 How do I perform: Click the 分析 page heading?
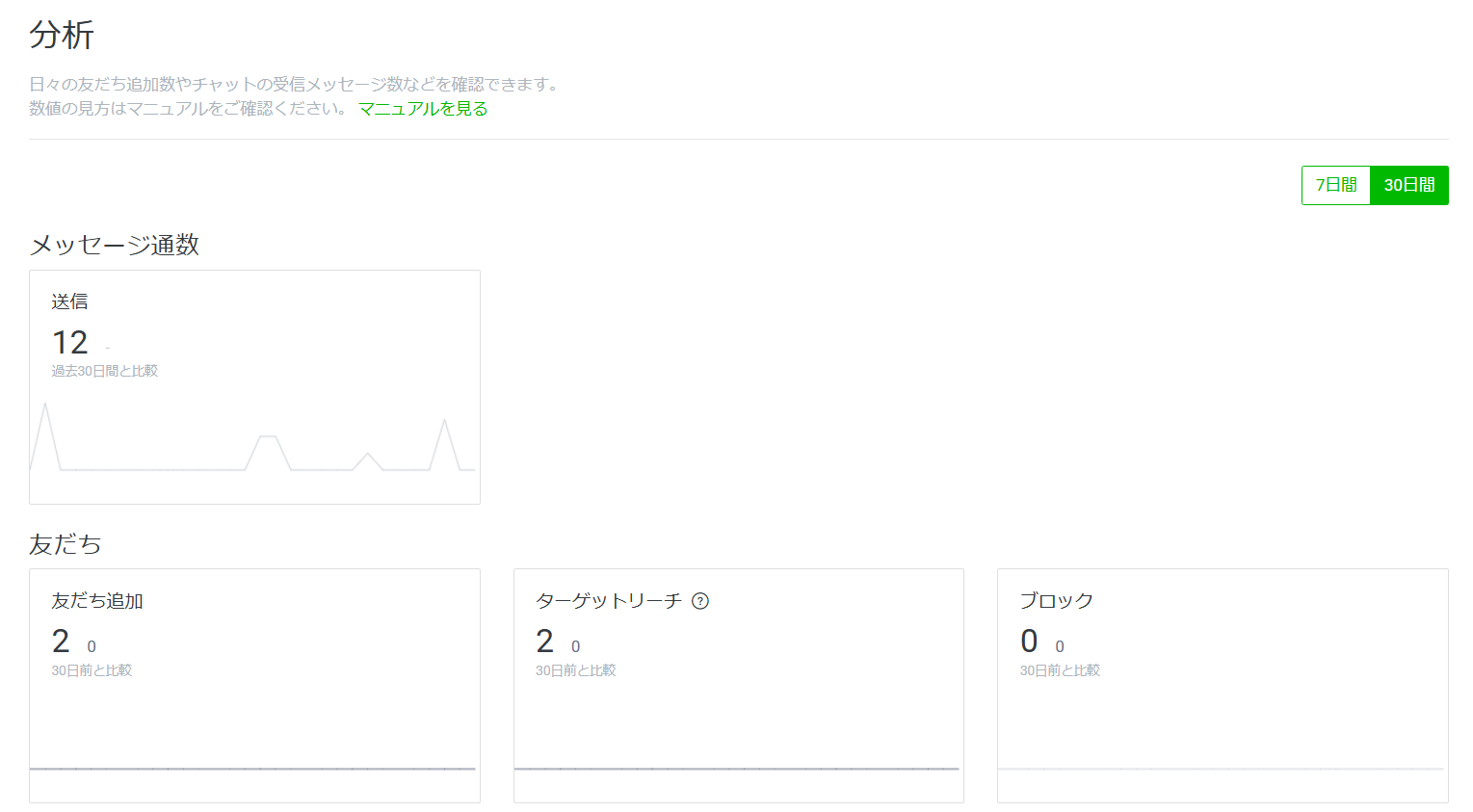pos(62,36)
